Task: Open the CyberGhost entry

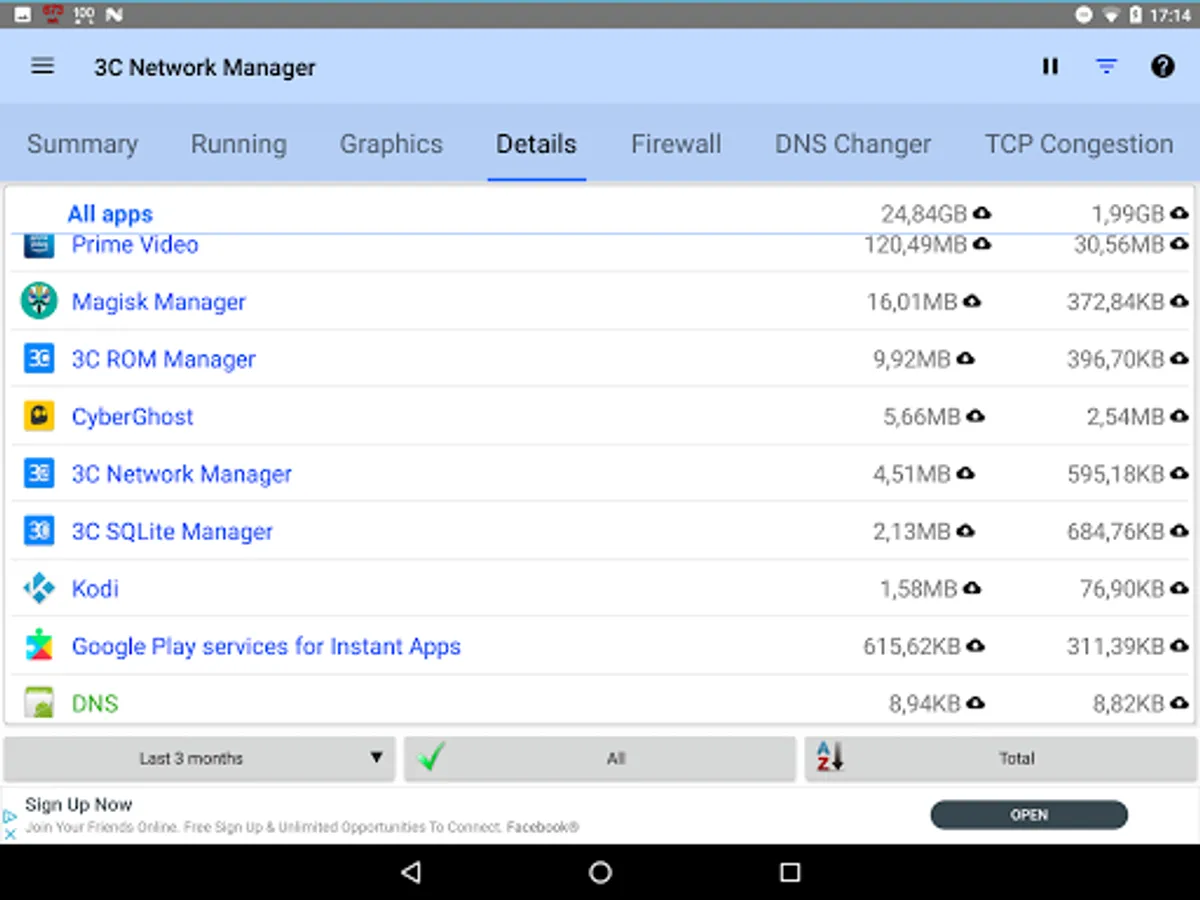Action: [x=133, y=417]
